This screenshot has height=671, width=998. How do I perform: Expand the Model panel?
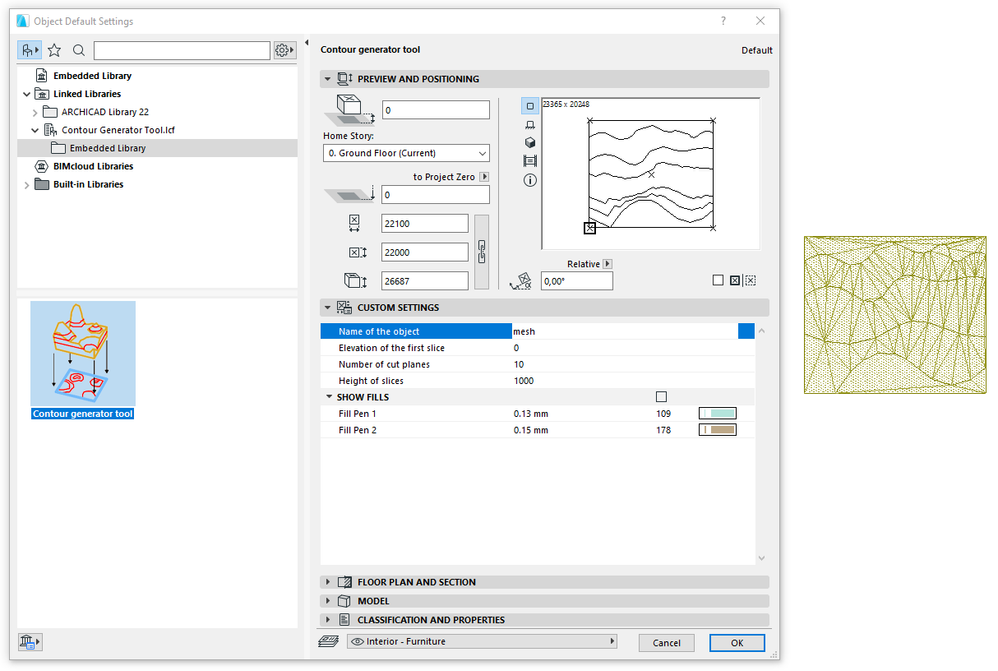[x=328, y=601]
